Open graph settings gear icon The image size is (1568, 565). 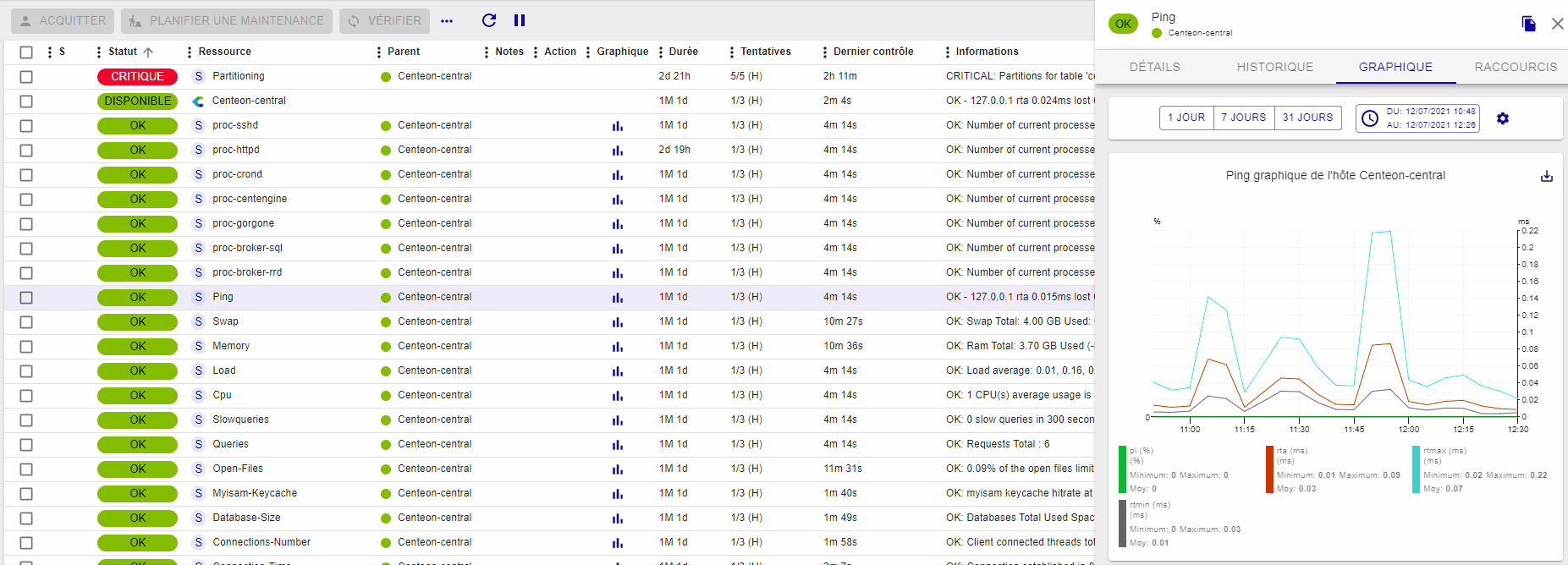click(x=1503, y=118)
